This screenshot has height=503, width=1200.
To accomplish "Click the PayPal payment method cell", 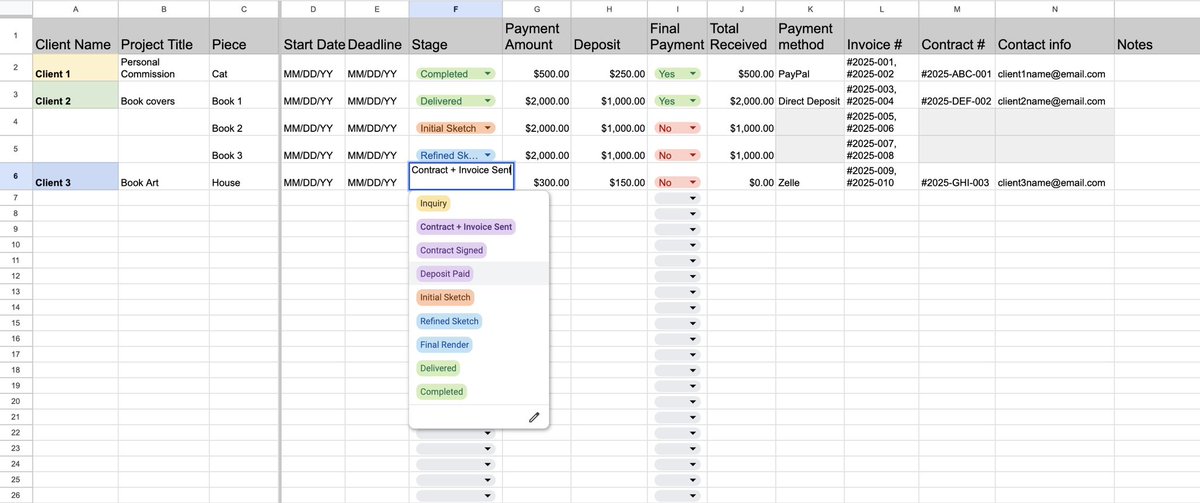I will point(808,68).
